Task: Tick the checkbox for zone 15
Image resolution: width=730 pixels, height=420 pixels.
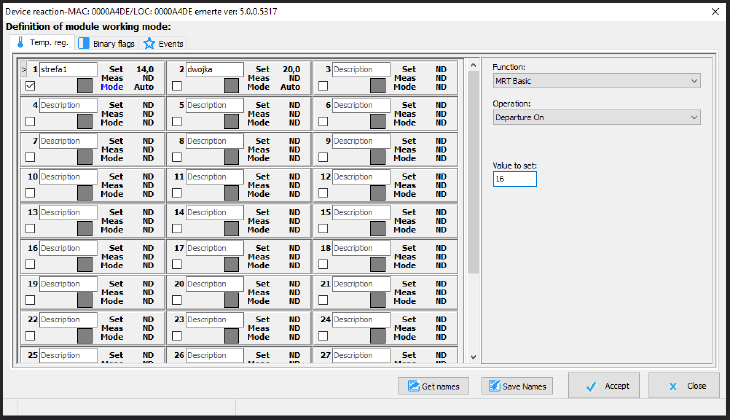Action: (323, 229)
